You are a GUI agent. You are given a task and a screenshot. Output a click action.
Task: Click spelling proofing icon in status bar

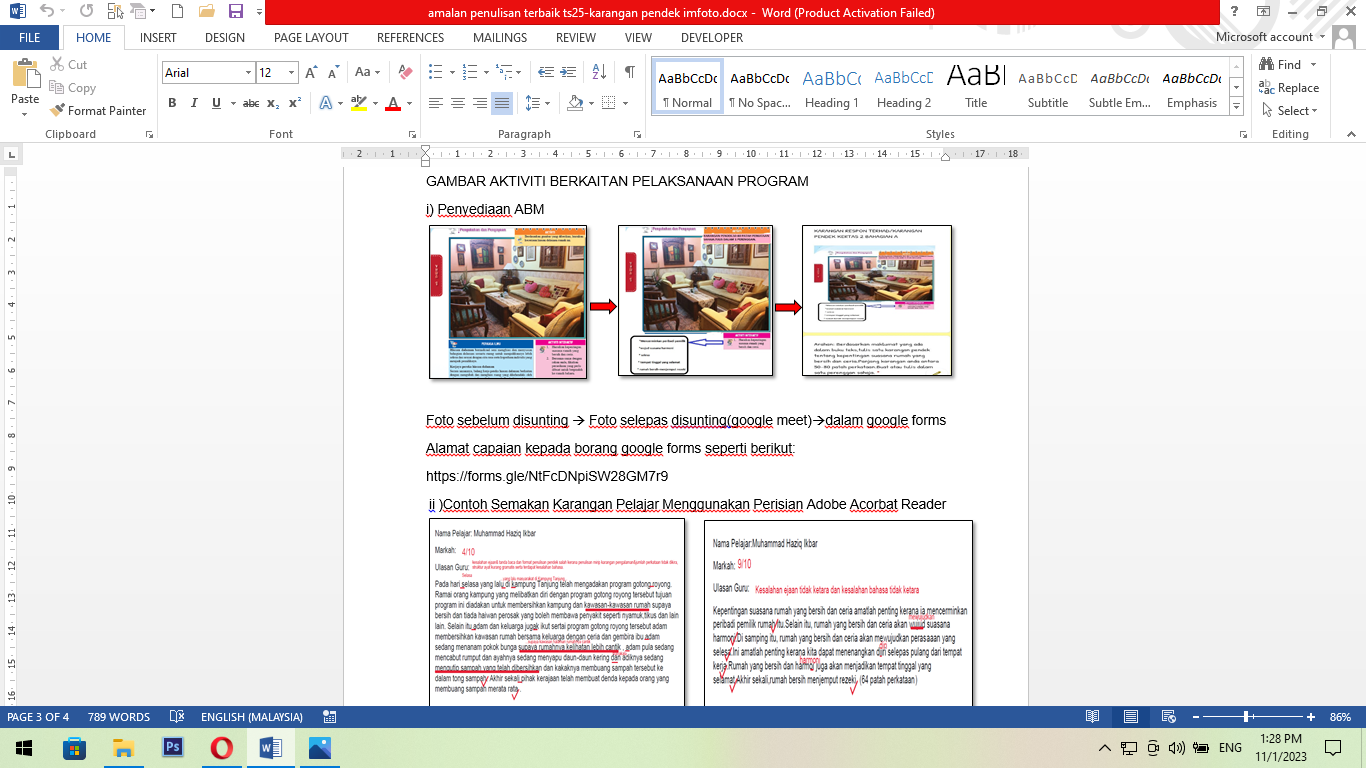tap(177, 717)
